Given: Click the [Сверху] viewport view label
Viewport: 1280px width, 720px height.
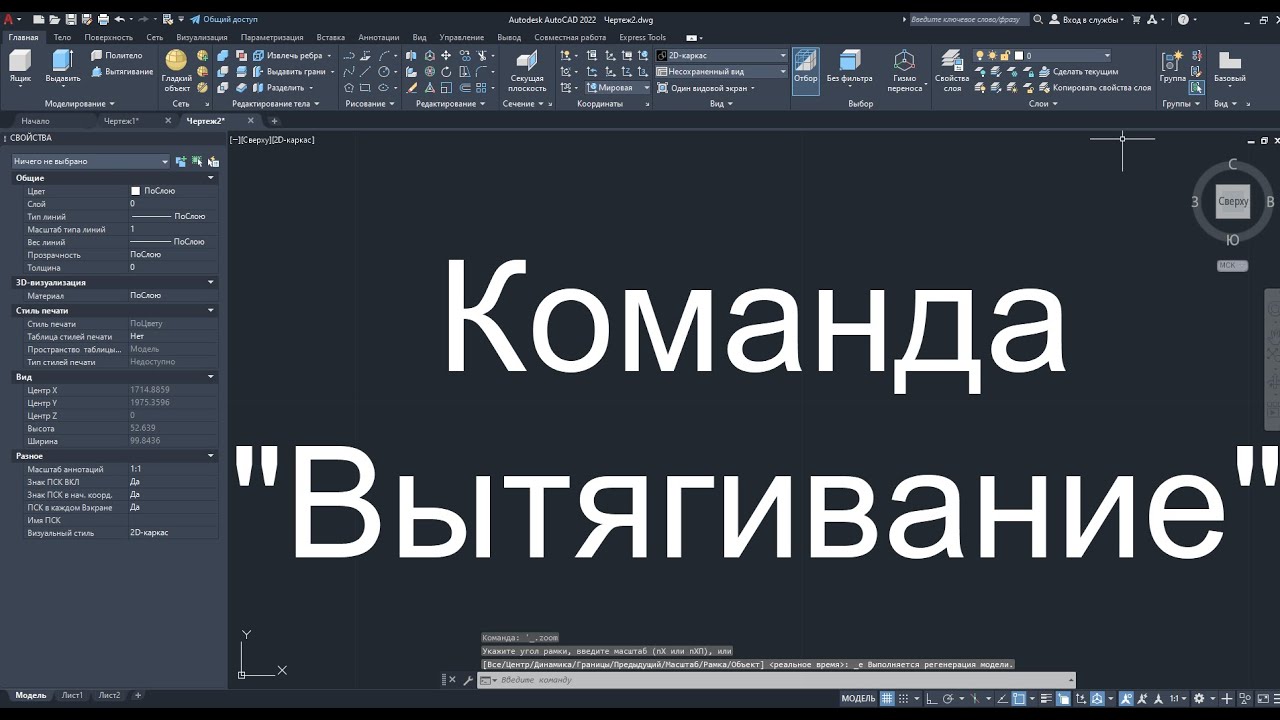Looking at the screenshot, I should tap(257, 140).
